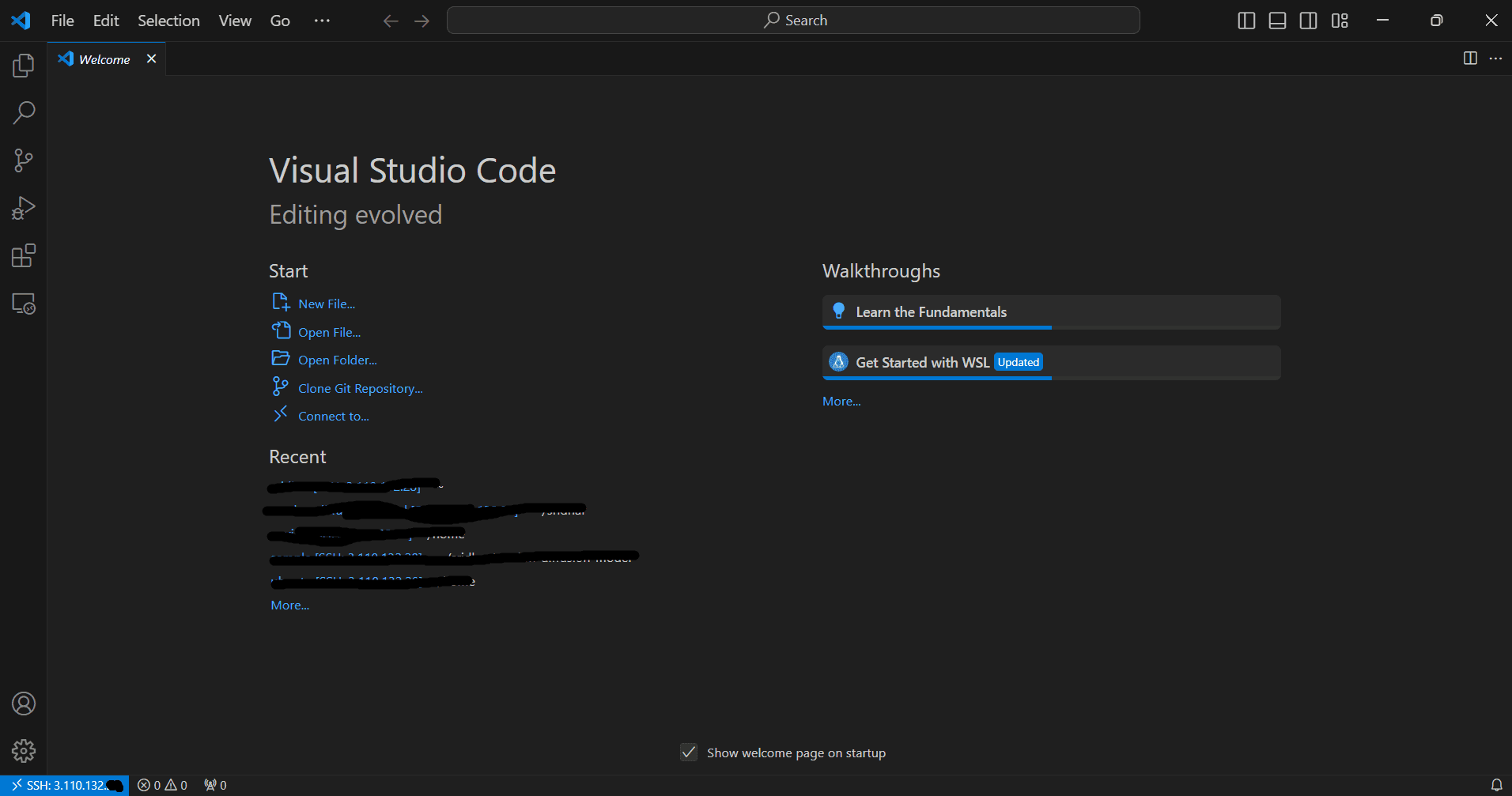Open the editor More Actions ellipsis
Viewport: 1512px width, 796px height.
coord(1495,58)
